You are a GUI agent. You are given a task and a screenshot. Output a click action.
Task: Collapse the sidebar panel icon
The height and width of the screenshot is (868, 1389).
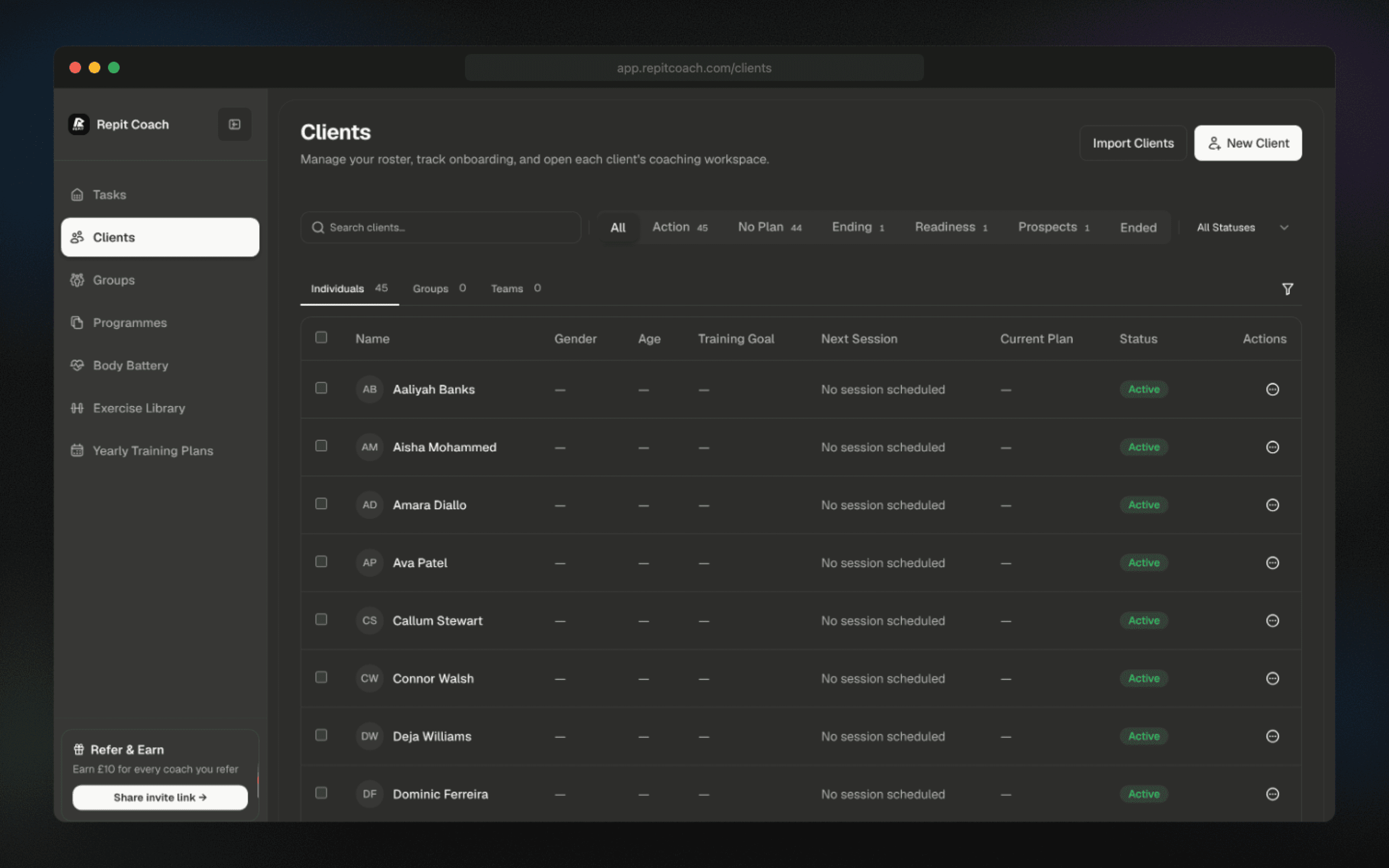pyautogui.click(x=234, y=124)
